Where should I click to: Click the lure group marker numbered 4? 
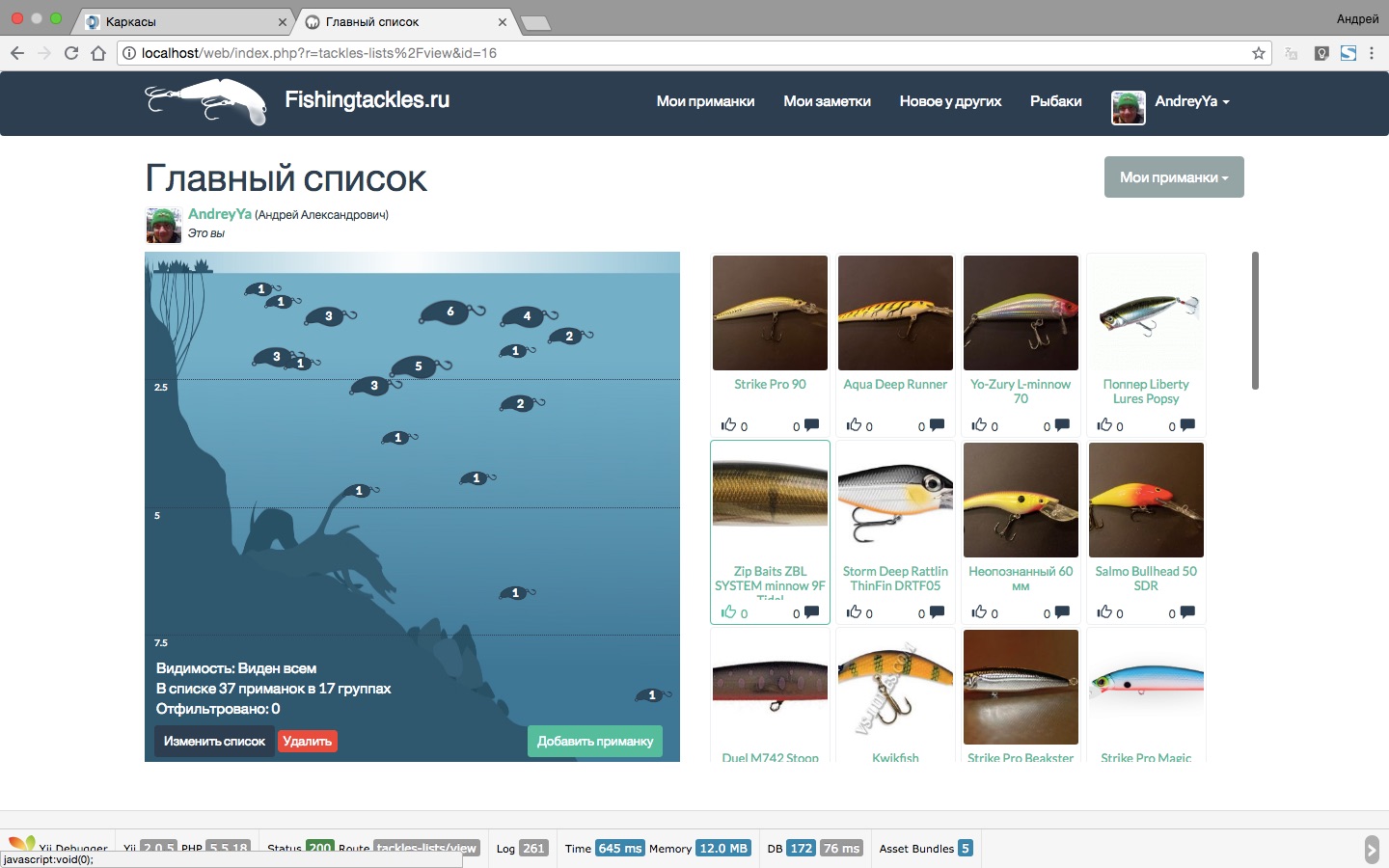pos(527,316)
